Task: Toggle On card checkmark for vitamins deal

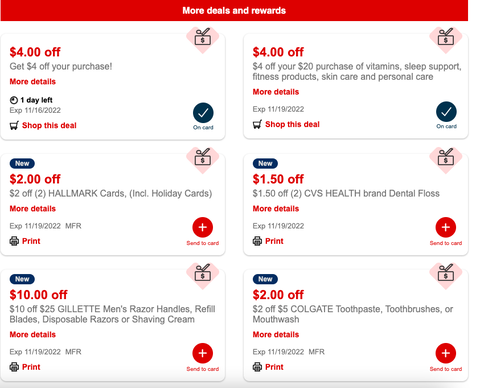Action: pyautogui.click(x=446, y=112)
